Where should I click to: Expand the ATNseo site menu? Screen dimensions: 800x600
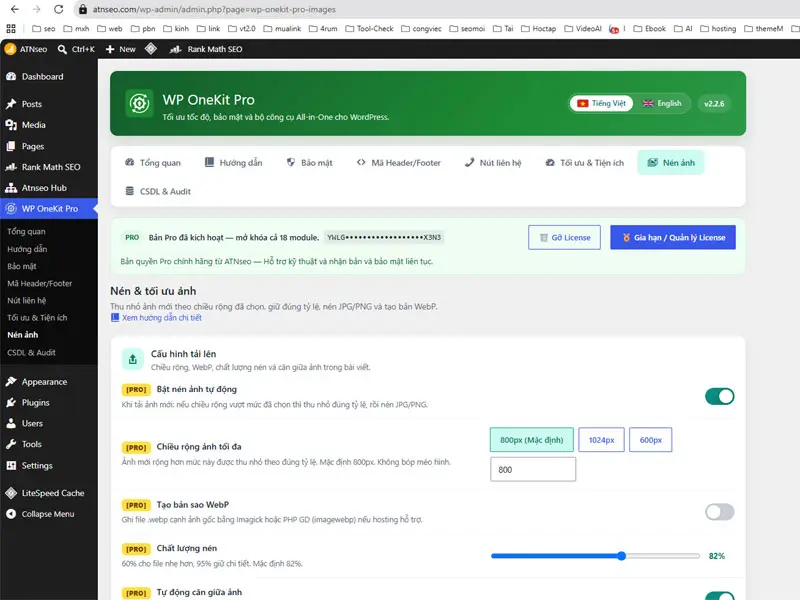point(26,49)
